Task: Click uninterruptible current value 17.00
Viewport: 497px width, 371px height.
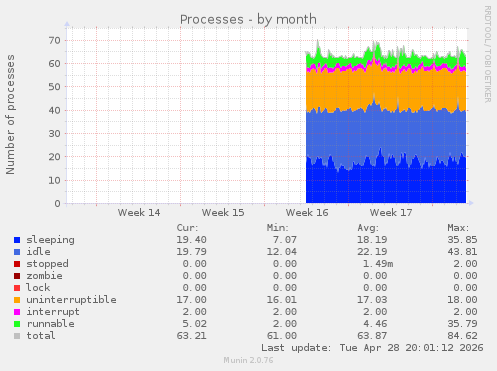Action: coord(192,300)
